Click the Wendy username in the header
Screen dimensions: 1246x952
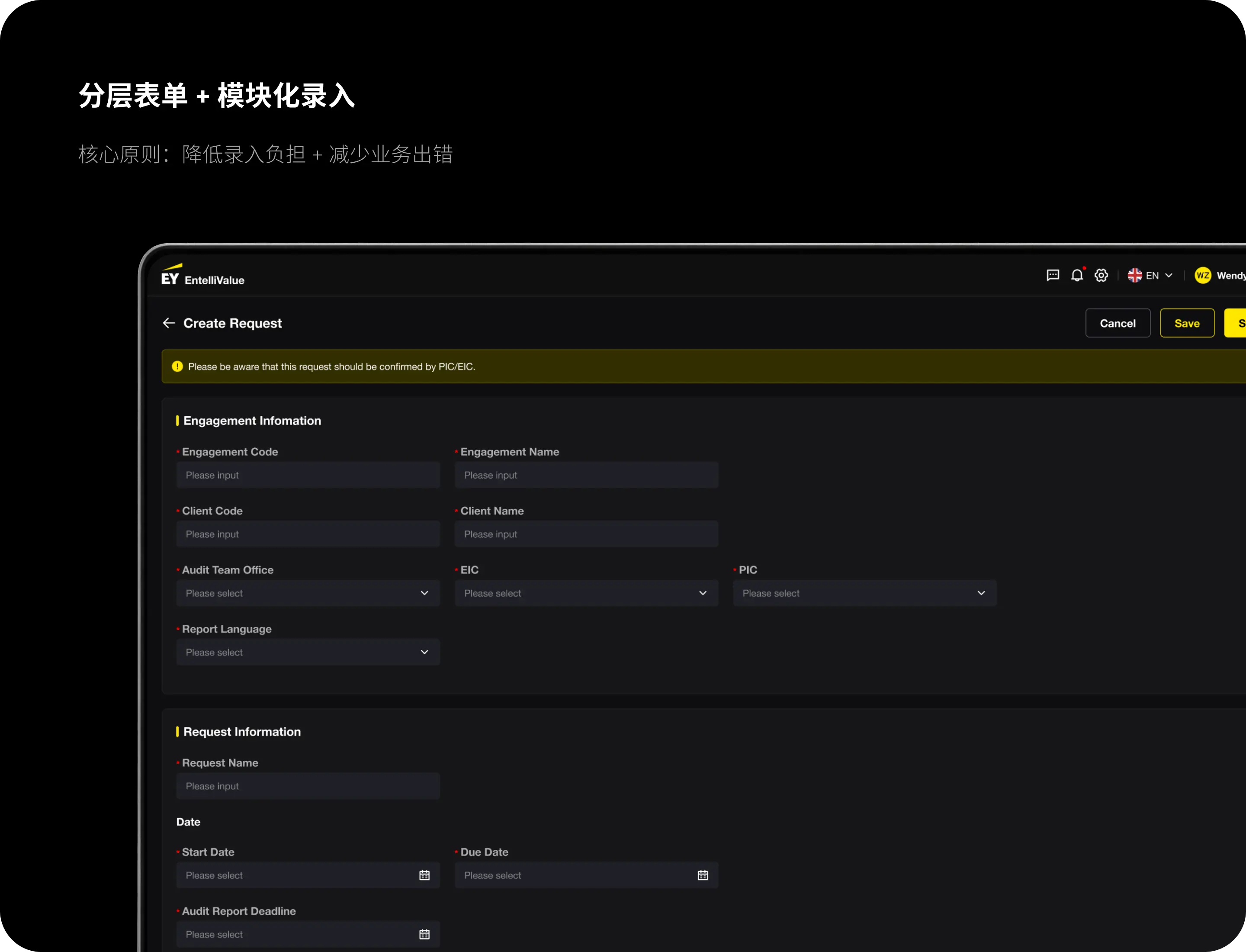(1231, 275)
